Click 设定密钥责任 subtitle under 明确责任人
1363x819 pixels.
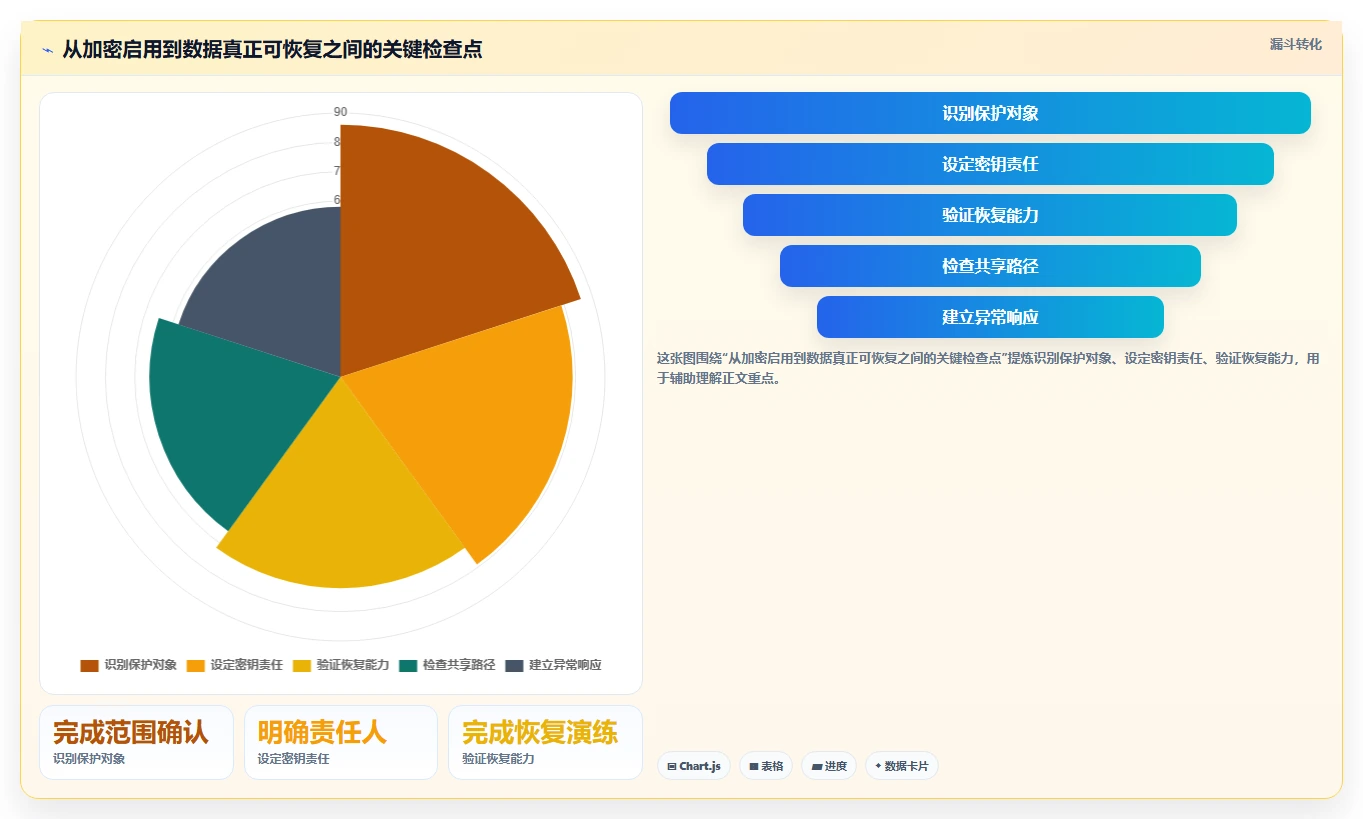293,759
